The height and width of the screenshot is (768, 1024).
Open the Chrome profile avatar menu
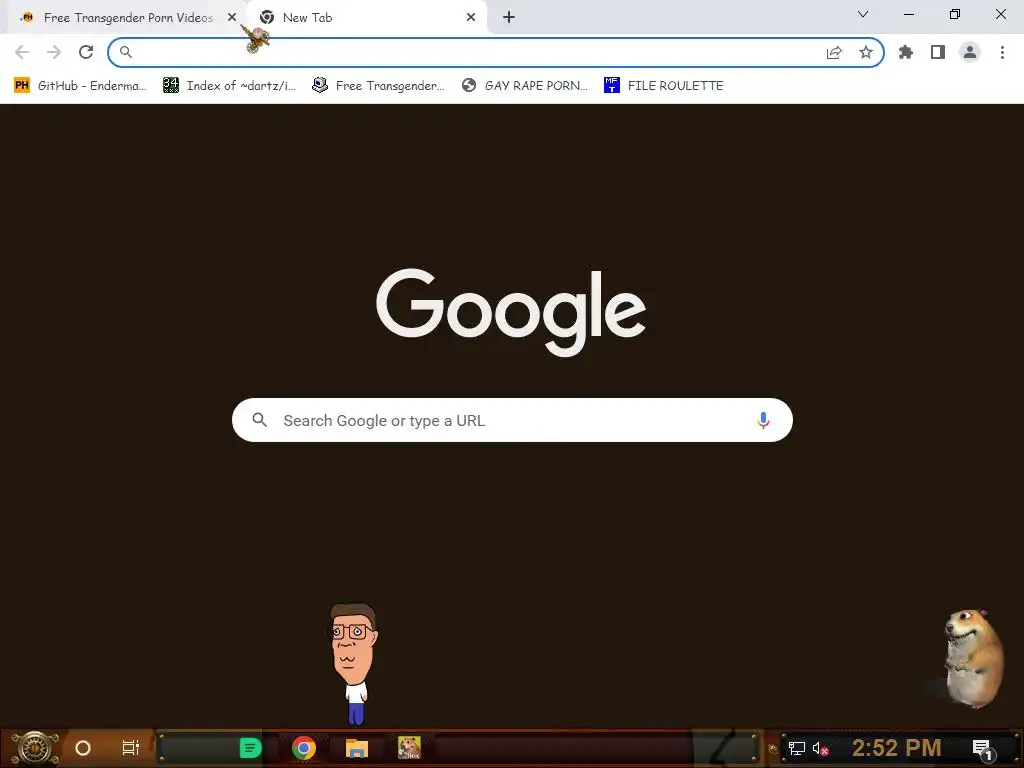click(x=970, y=52)
